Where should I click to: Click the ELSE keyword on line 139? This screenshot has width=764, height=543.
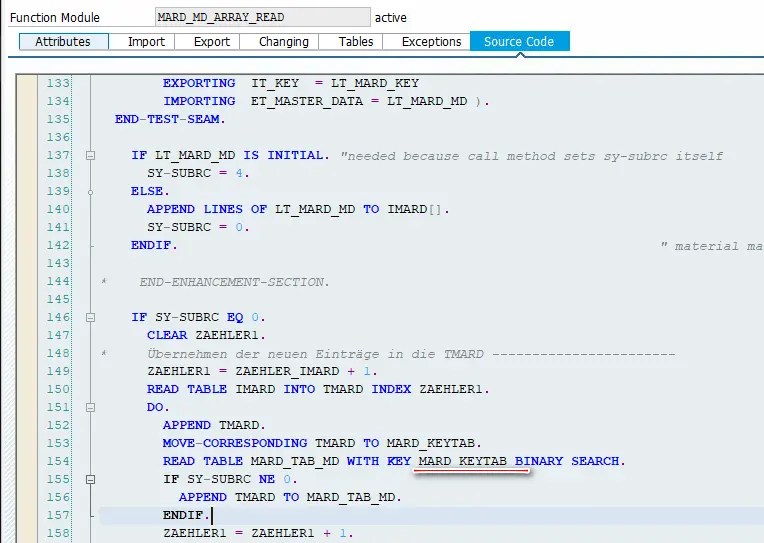pos(150,192)
